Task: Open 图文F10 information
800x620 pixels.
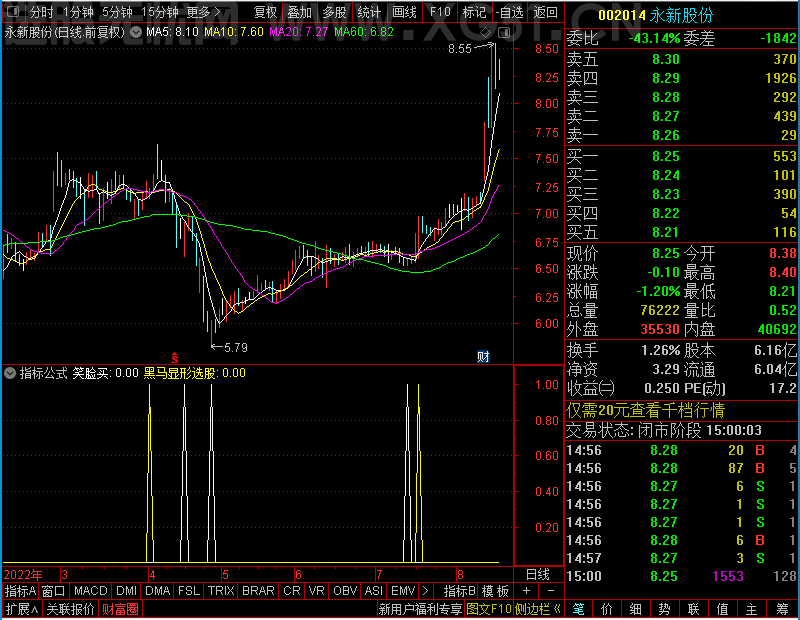Action: [489, 609]
